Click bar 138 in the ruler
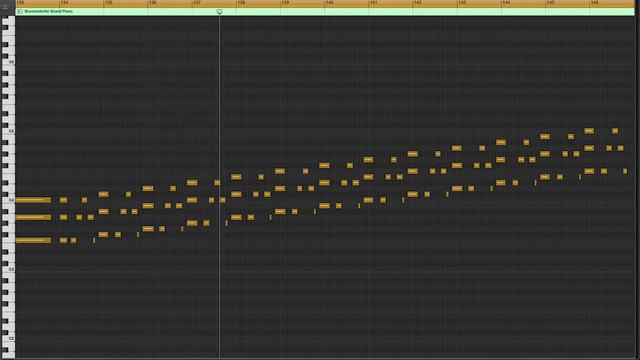 click(241, 2)
